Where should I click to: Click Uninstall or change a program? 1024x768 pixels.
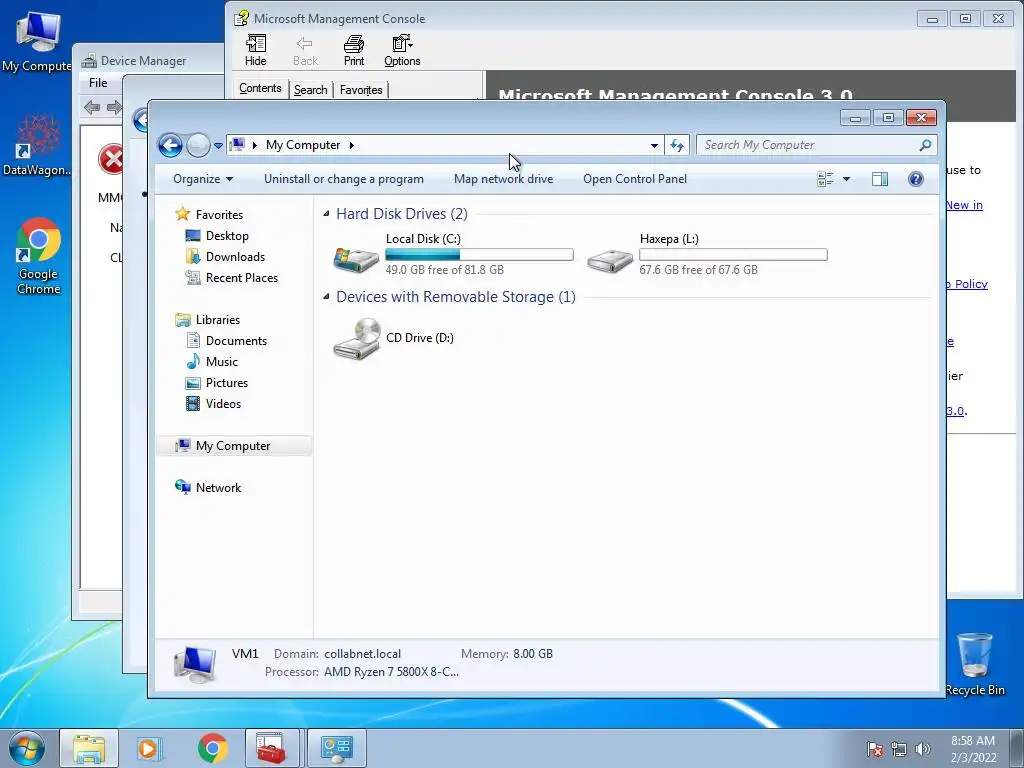tap(344, 179)
